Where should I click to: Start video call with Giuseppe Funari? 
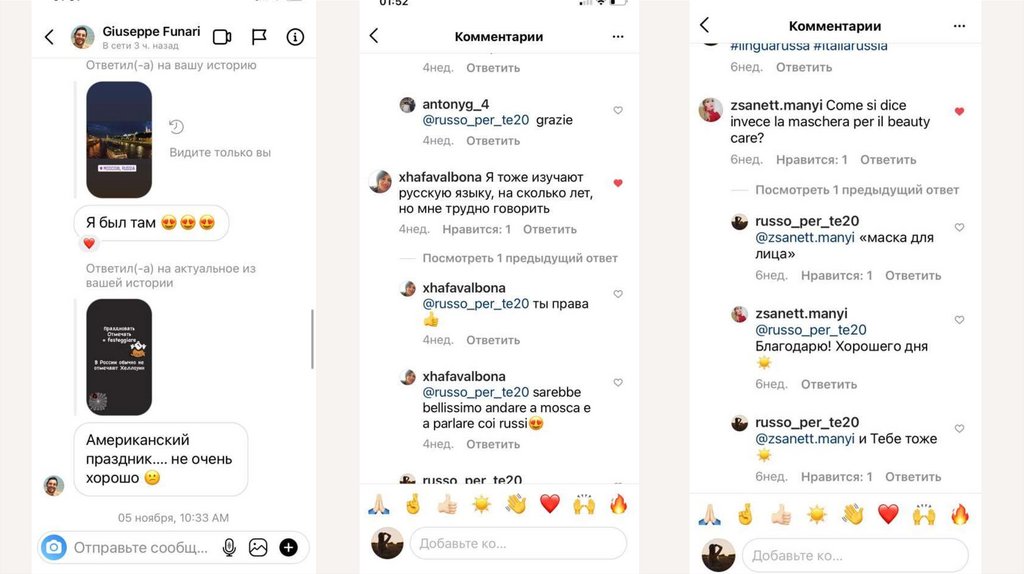222,37
